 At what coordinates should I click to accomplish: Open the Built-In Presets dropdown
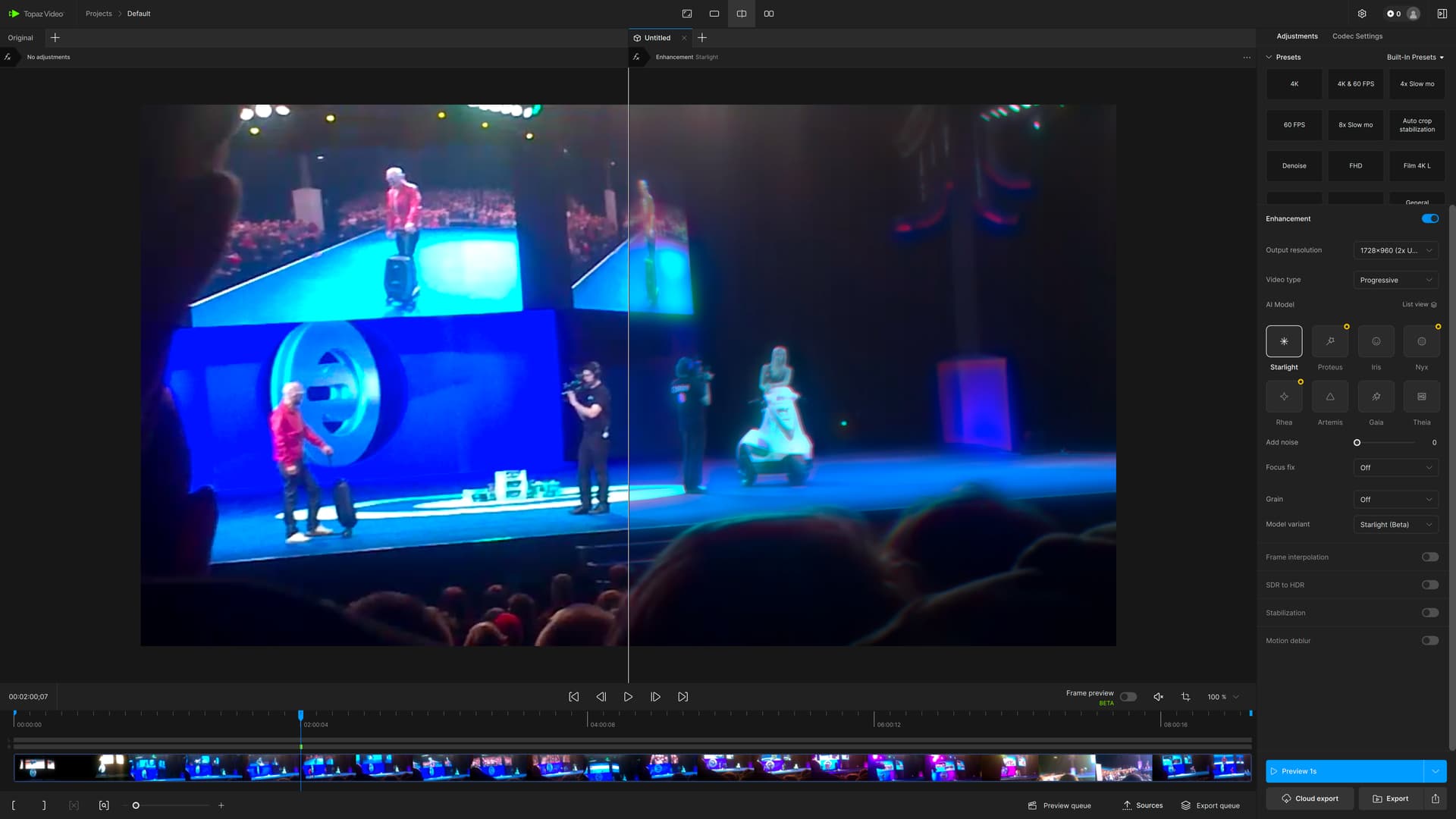(x=1415, y=58)
